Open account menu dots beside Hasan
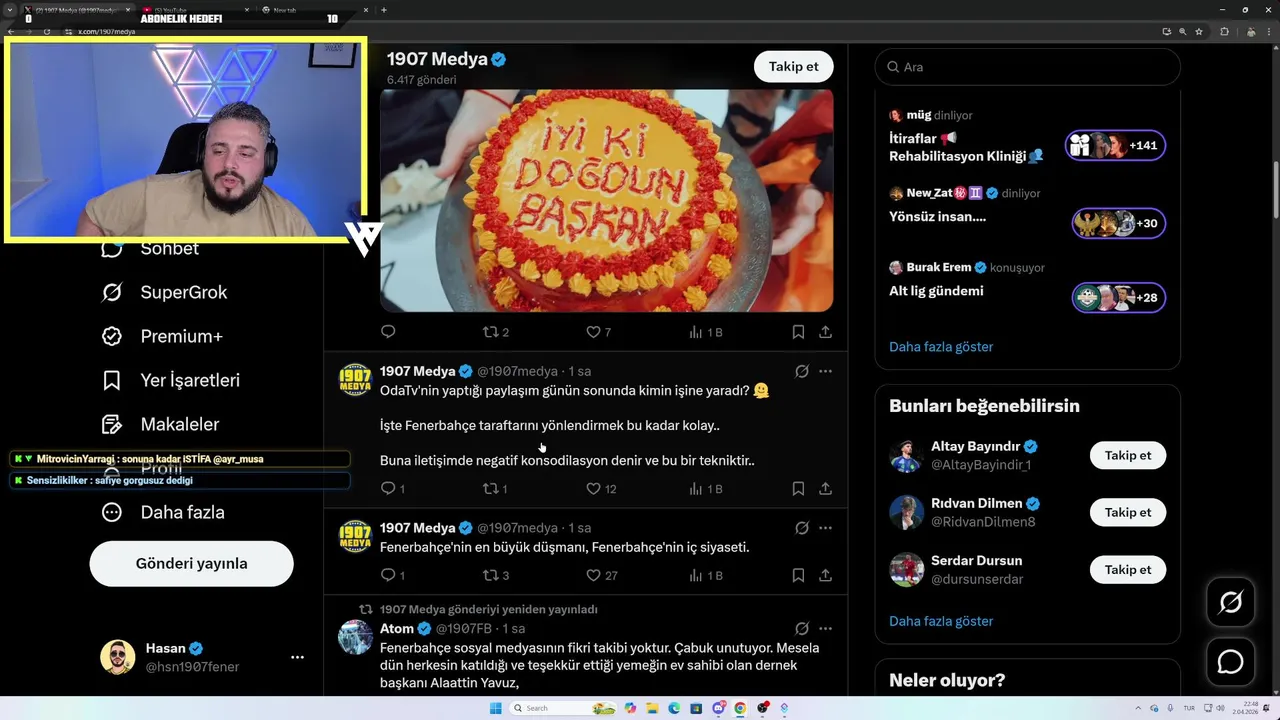The width and height of the screenshot is (1280, 720). point(297,657)
